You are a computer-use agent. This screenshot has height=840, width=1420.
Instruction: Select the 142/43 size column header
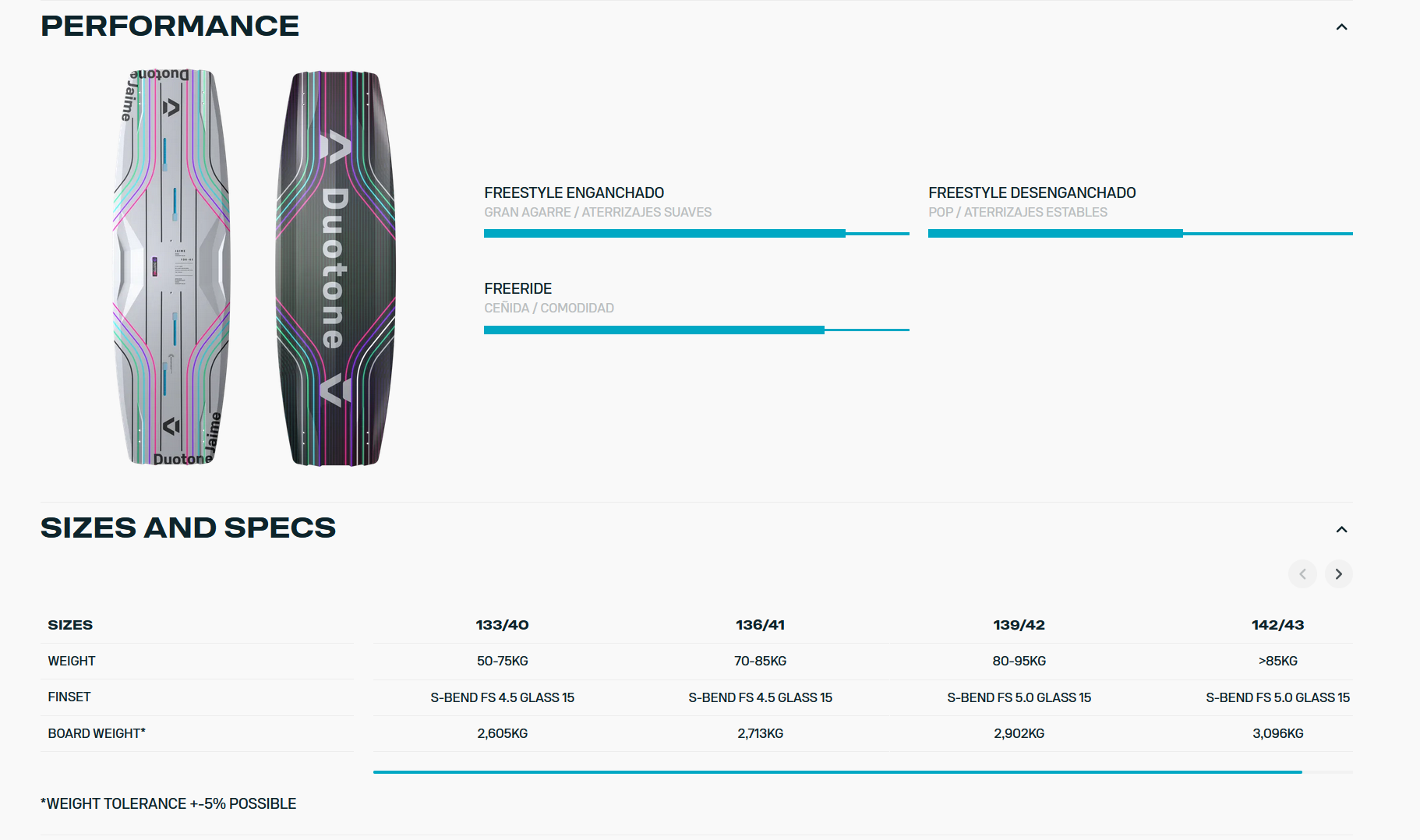(1277, 625)
